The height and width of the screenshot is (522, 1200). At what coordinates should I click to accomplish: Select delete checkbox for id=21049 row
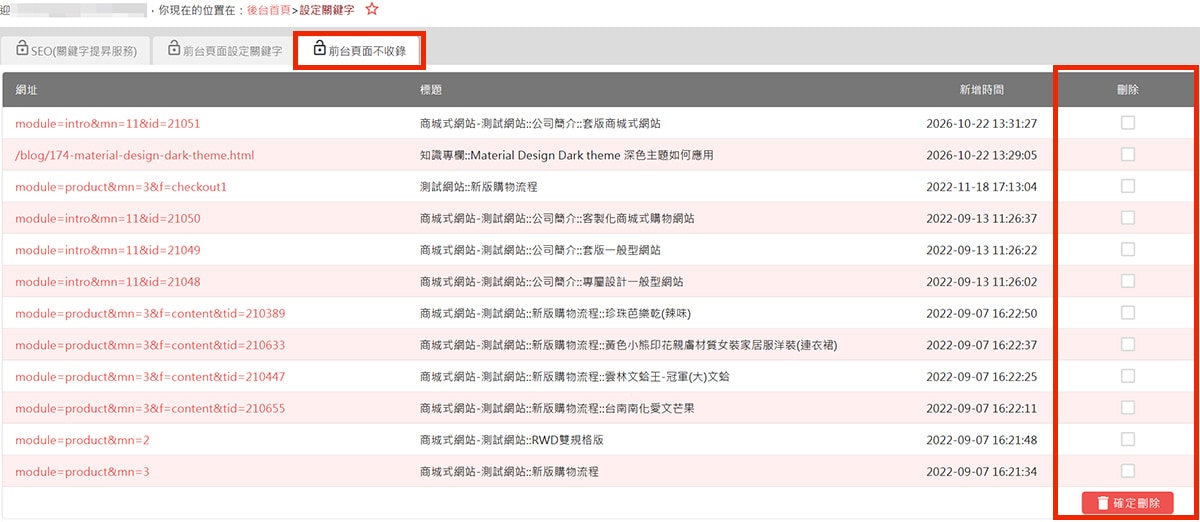(x=1128, y=250)
